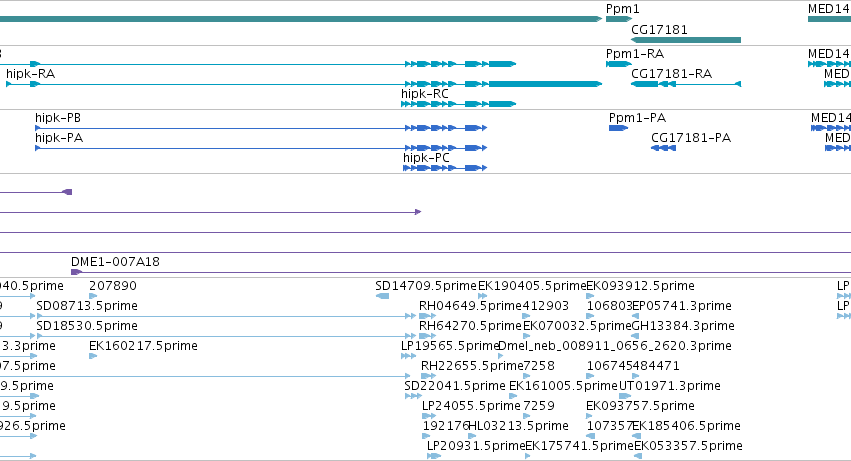
Task: Click Dmel_neb_008911_0656_2620.3prime label
Action: (614, 346)
